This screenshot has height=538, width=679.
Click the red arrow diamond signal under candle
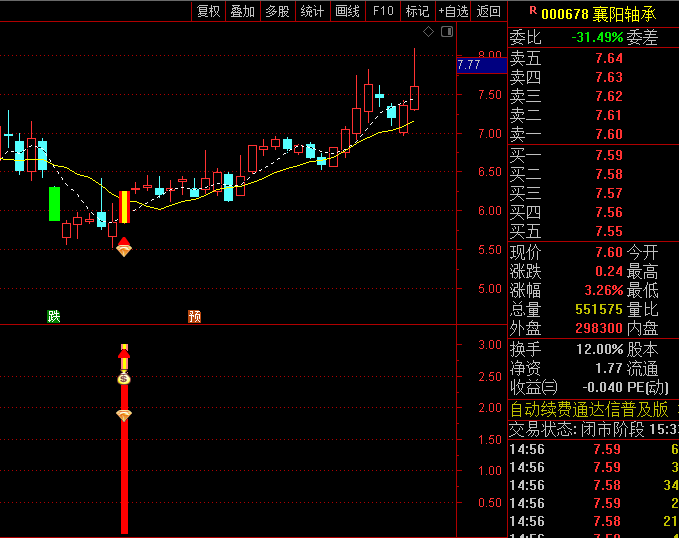point(124,247)
